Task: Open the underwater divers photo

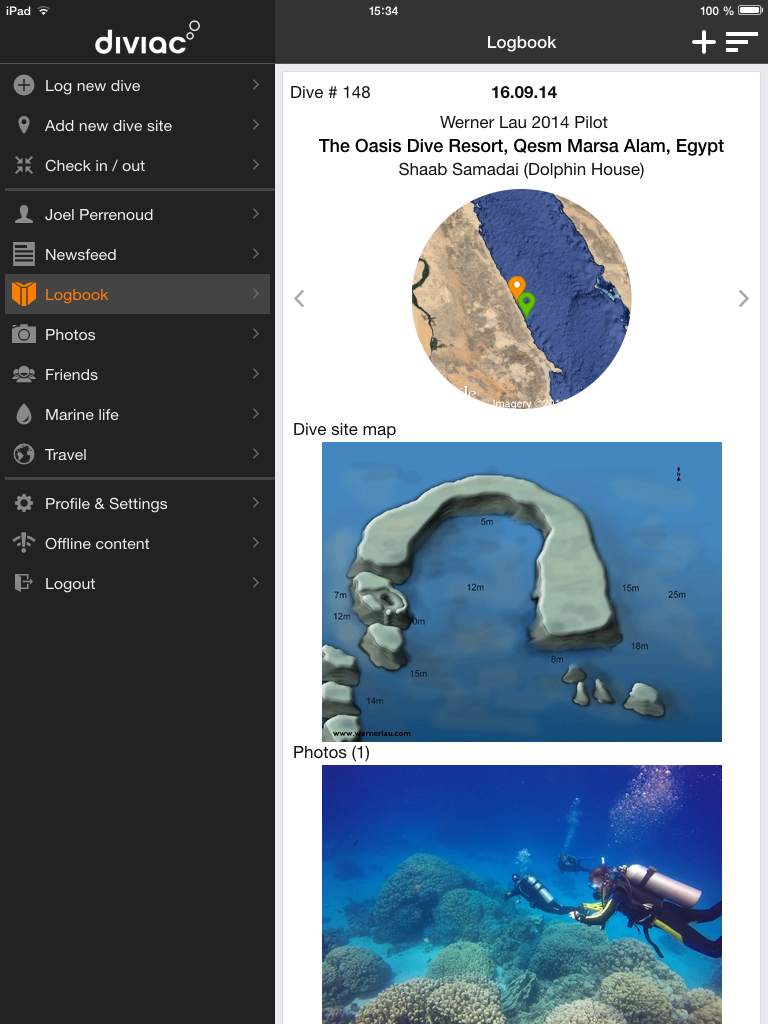Action: [522, 894]
